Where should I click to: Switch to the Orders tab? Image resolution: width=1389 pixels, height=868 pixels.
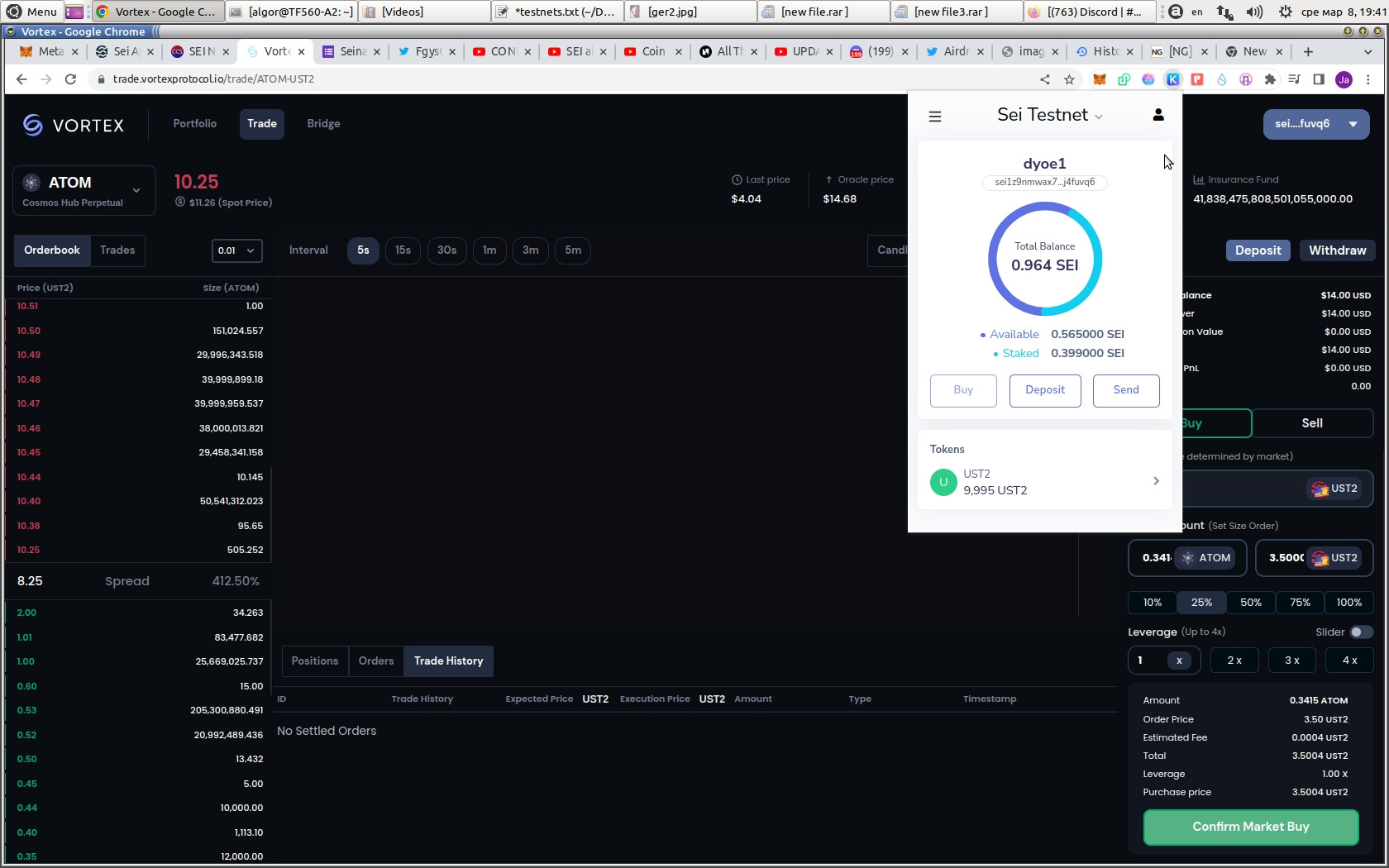[376, 661]
